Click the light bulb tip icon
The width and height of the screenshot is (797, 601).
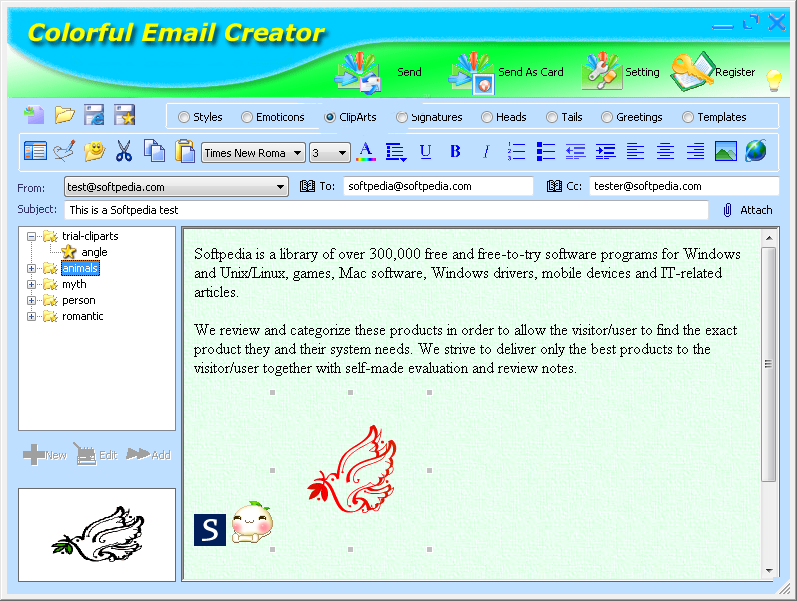click(x=774, y=80)
